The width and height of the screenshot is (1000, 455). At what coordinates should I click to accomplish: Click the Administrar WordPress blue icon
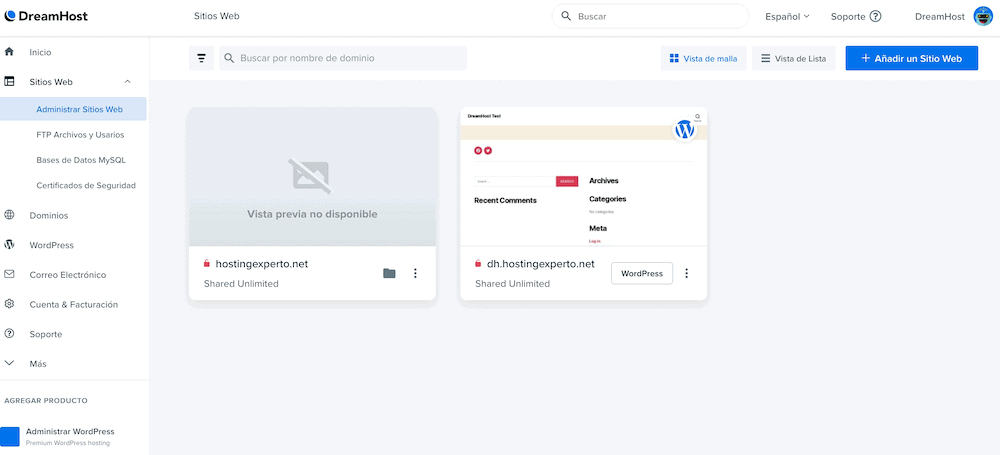tap(10, 436)
